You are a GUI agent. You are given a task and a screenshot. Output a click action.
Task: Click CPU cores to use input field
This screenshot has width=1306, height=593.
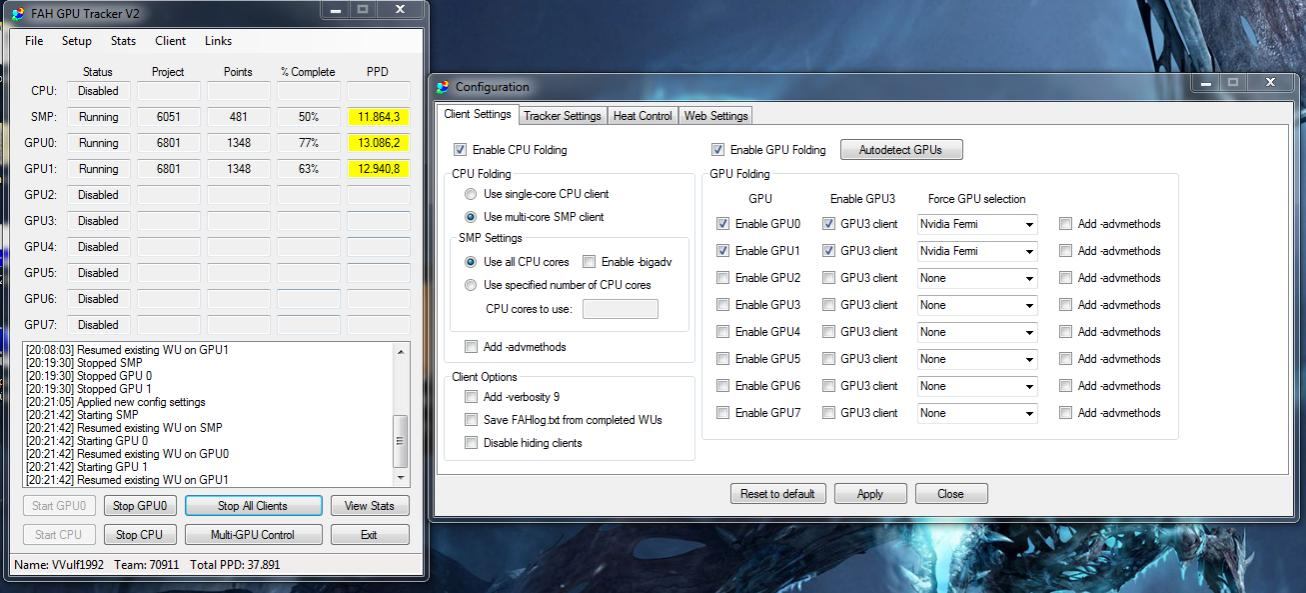tap(620, 309)
